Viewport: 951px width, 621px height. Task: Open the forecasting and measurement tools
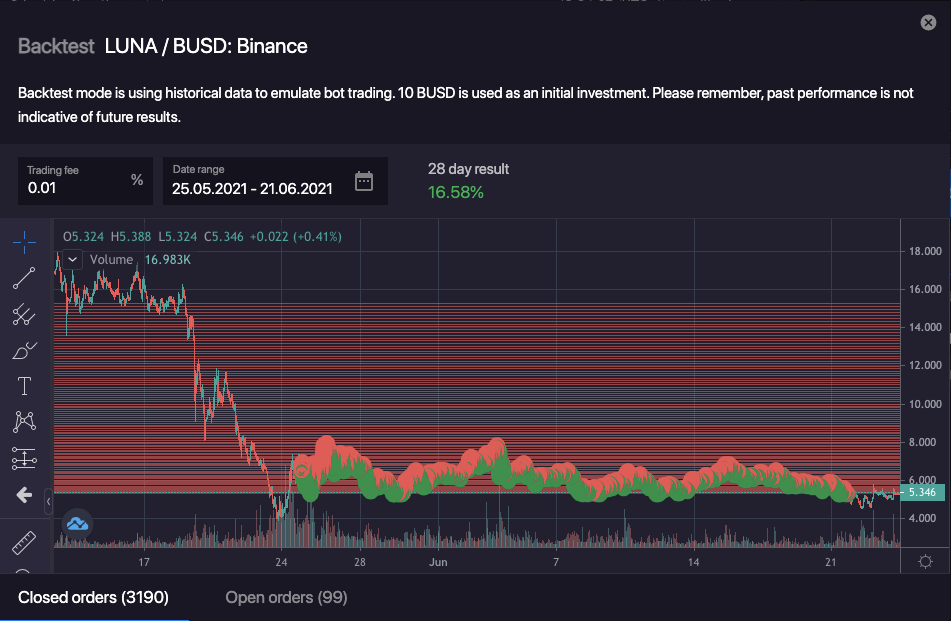(24, 458)
